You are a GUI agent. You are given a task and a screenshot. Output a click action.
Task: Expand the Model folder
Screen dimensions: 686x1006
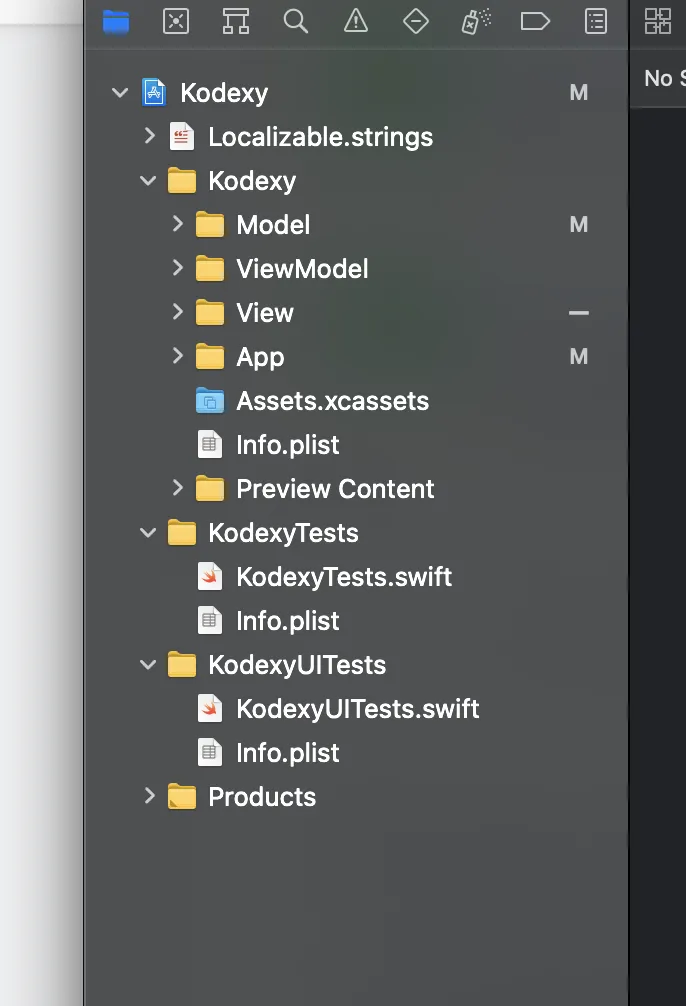[177, 225]
